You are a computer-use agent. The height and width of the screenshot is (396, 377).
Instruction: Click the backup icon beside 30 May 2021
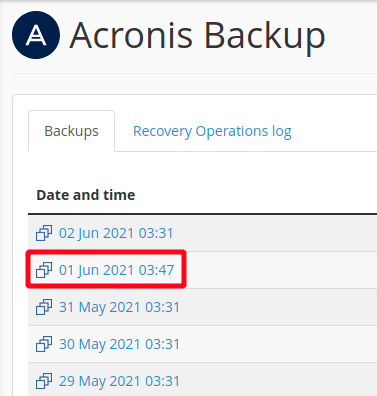coord(44,344)
